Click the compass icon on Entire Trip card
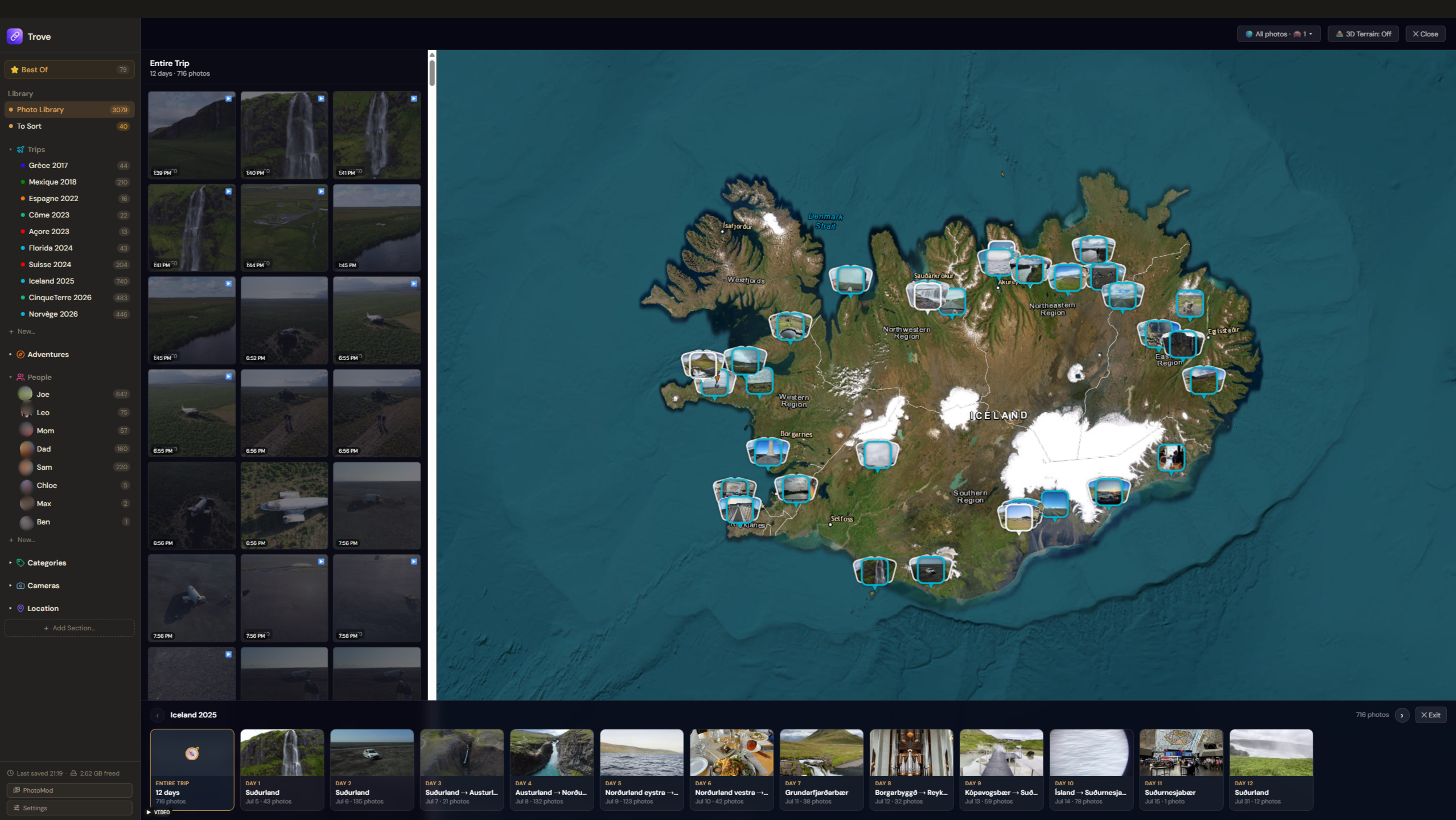Image resolution: width=1456 pixels, height=820 pixels. [192, 753]
